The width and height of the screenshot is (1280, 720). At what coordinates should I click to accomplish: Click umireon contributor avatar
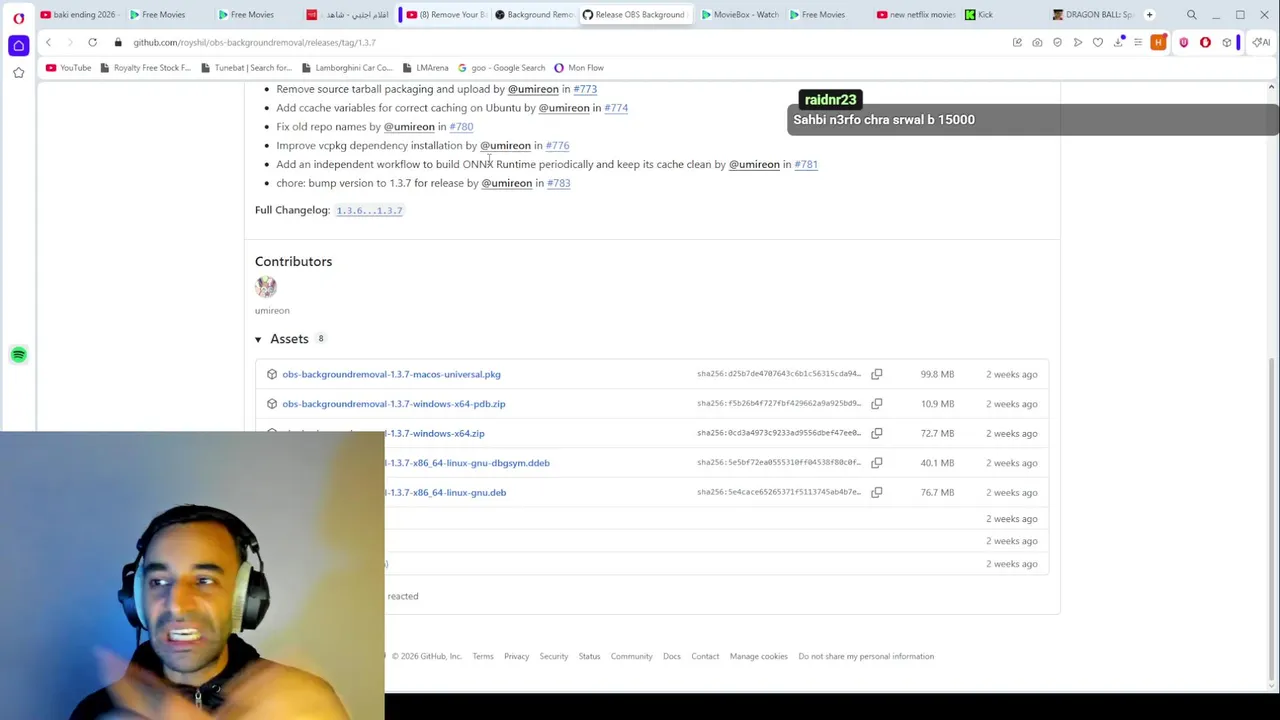point(266,287)
